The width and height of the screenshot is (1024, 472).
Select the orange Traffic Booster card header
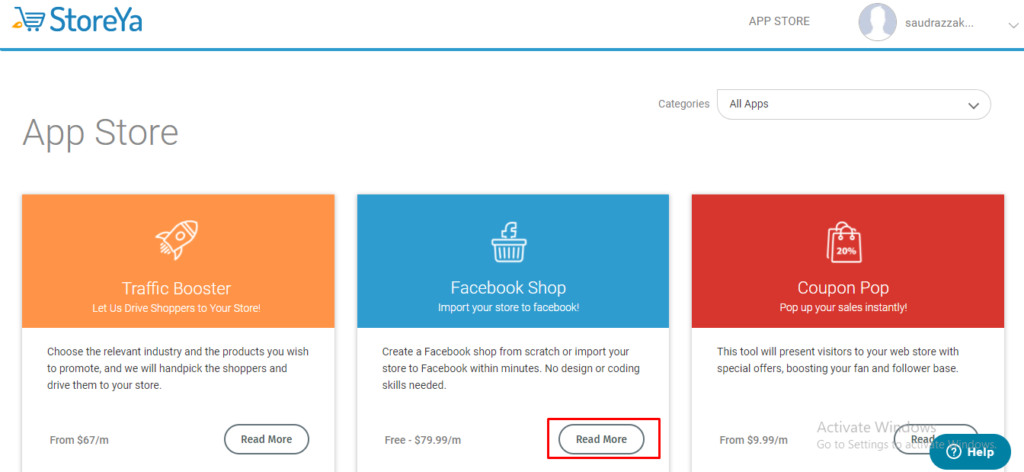(178, 261)
